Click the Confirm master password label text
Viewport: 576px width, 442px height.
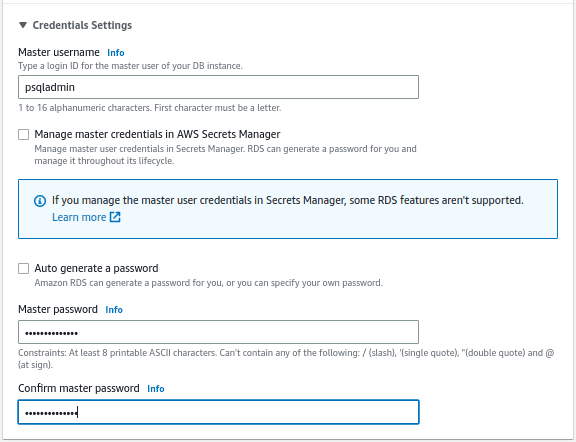tap(79, 388)
